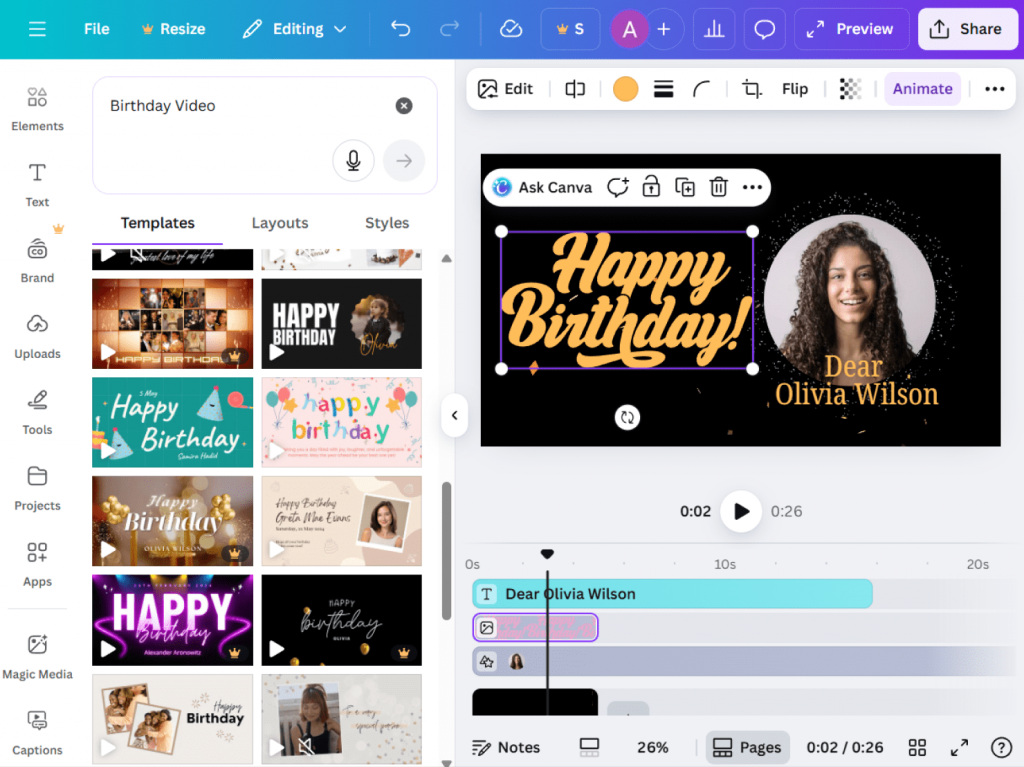Open the Magic Media sidebar panel
Screen dimensions: 1024x767
[37, 657]
